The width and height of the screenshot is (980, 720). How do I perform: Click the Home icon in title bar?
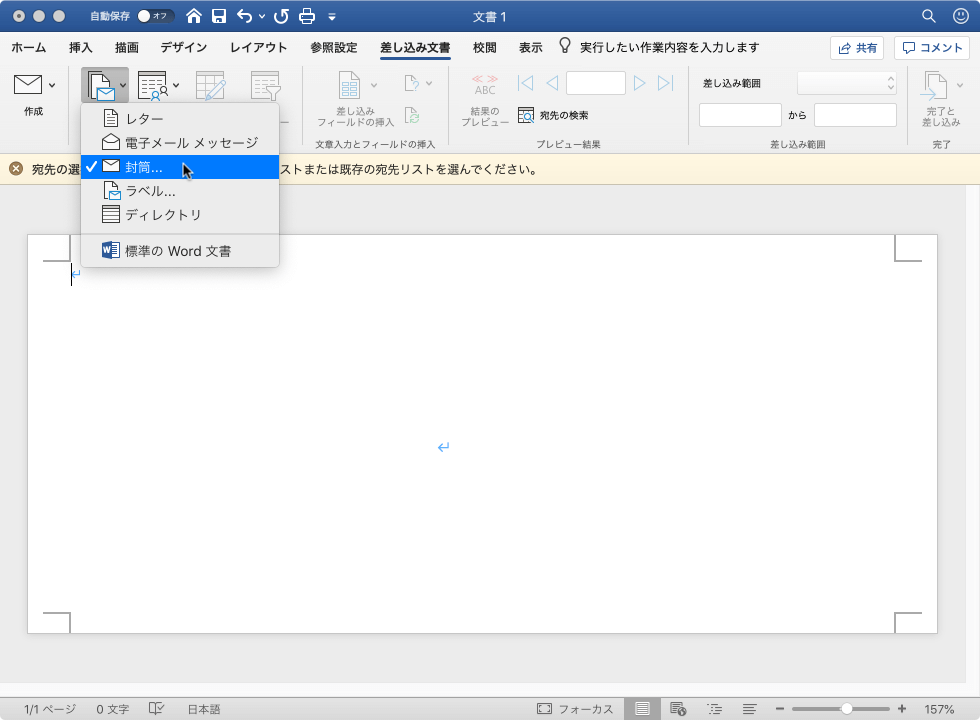pos(194,16)
